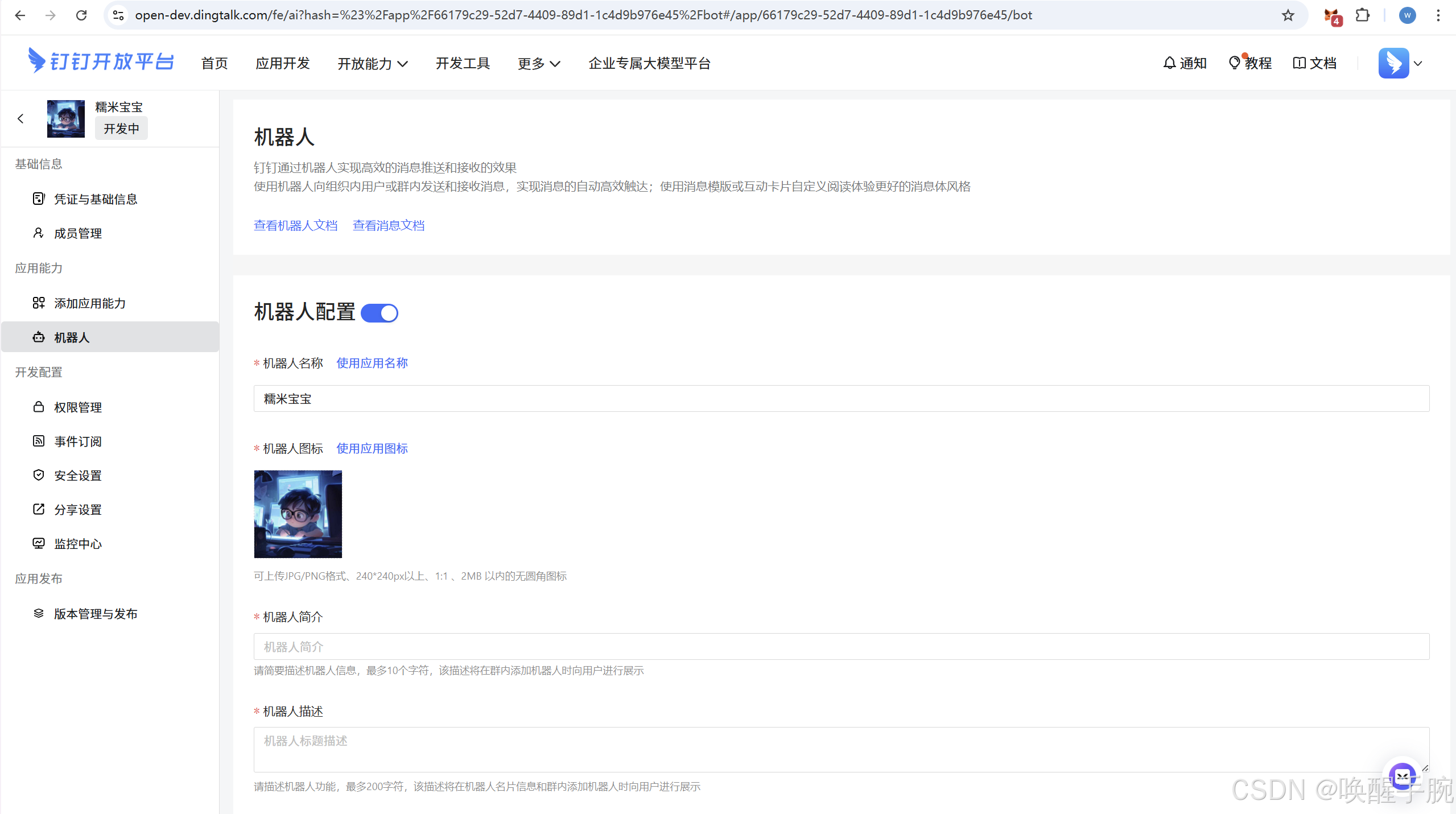
Task: Open the chat assistant floating icon
Action: click(1401, 776)
